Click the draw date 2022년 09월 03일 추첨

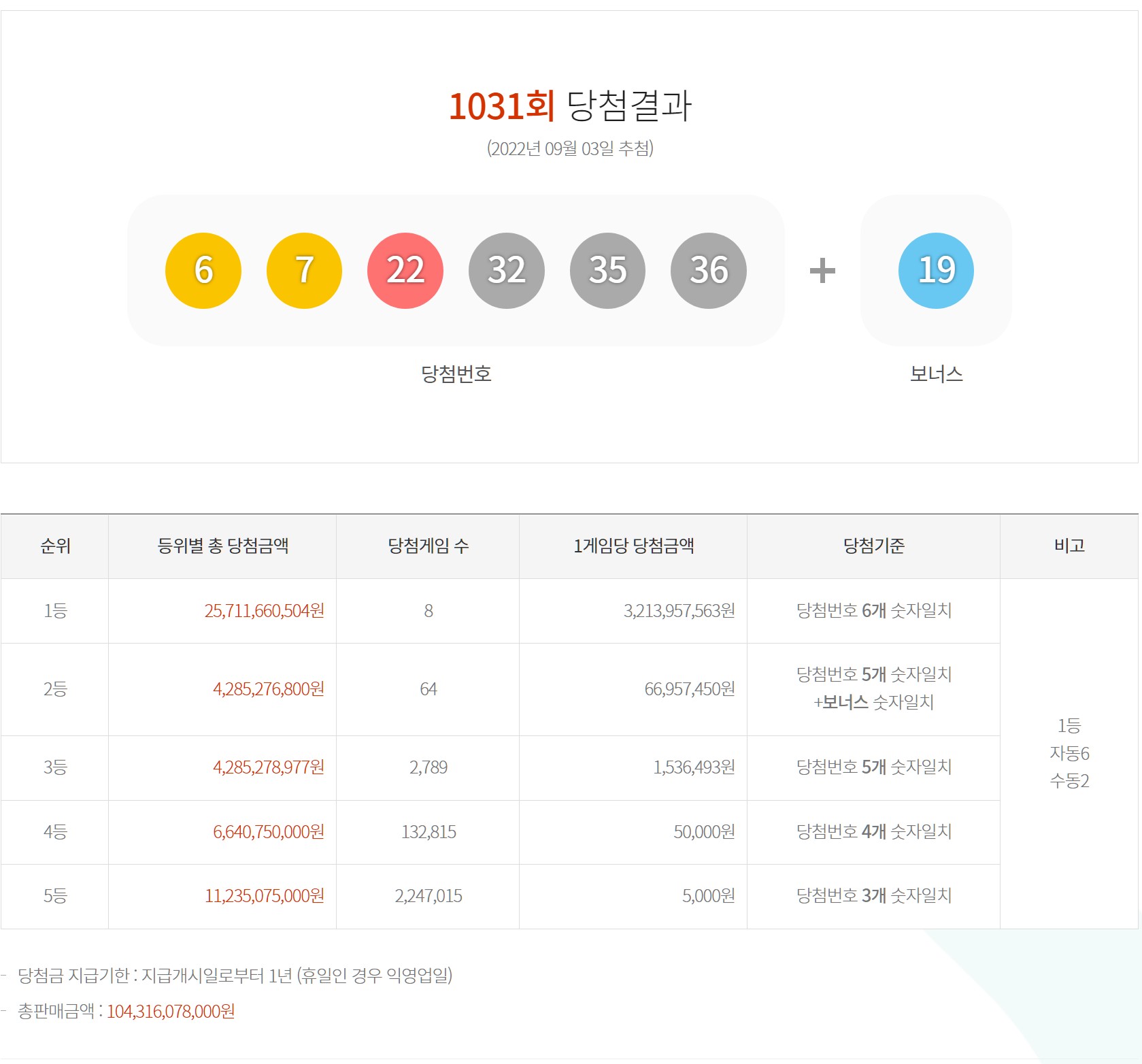tap(570, 148)
